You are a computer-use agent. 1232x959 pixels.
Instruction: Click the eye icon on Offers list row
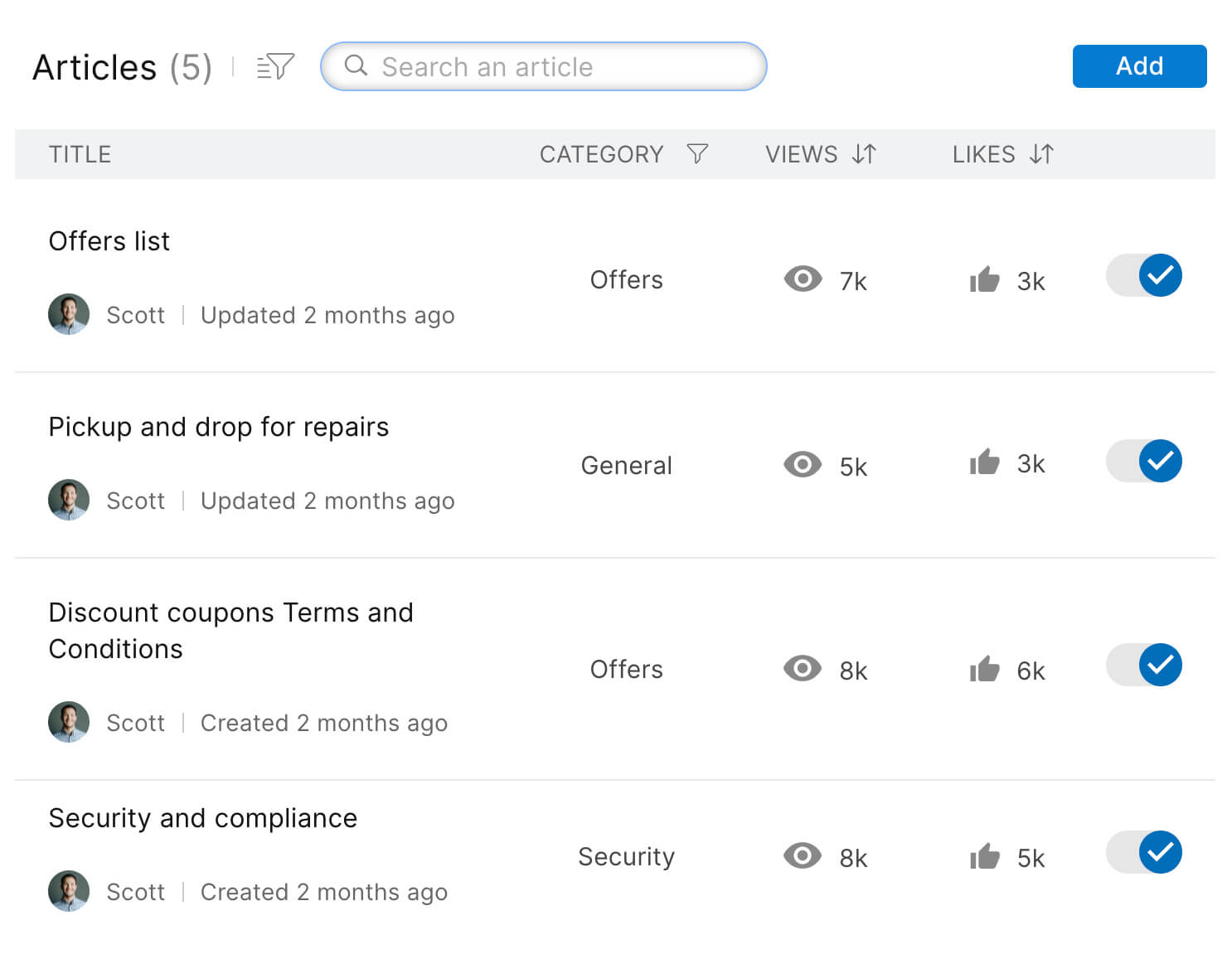[803, 279]
